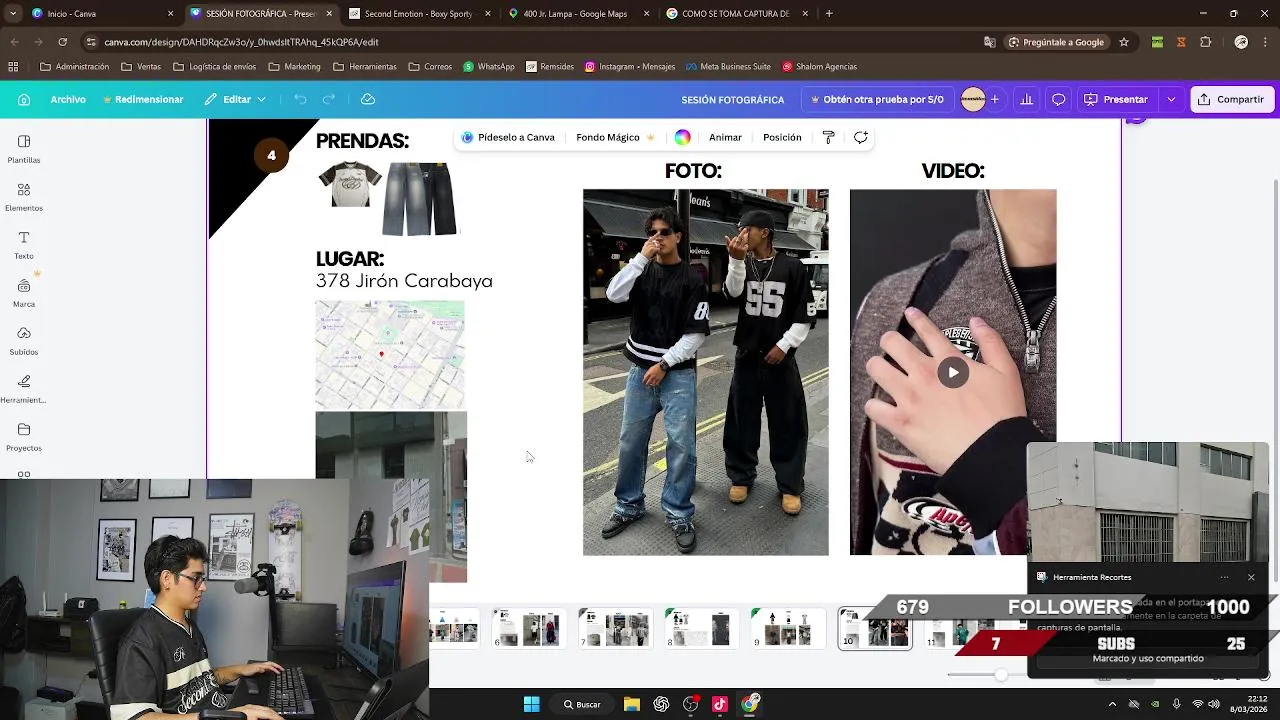Open the Windows Start menu

(x=532, y=704)
